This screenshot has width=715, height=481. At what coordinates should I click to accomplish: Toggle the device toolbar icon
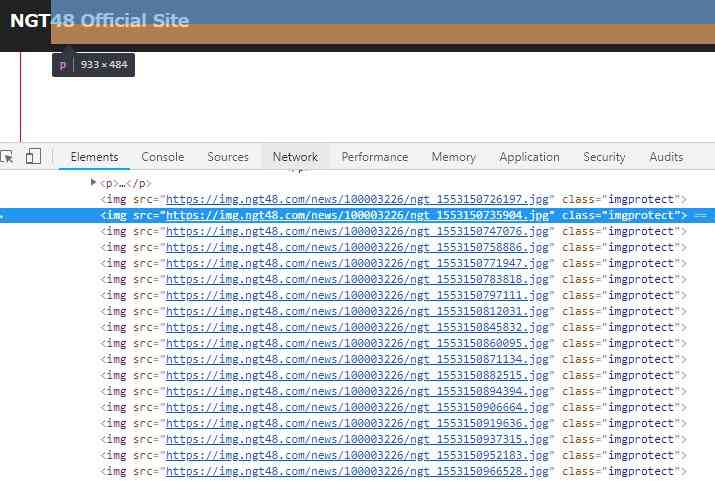coord(33,156)
